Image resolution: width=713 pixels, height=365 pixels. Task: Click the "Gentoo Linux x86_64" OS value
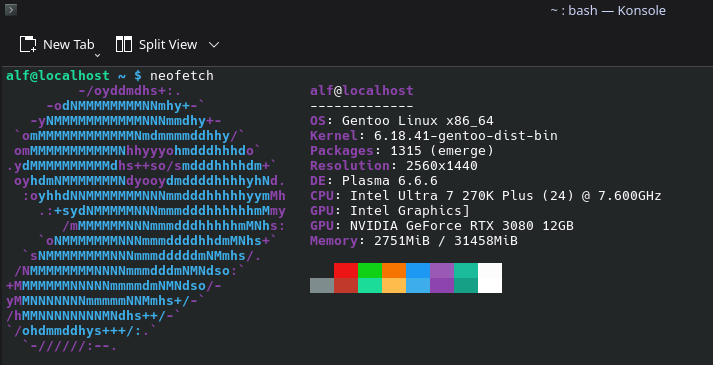click(418, 121)
